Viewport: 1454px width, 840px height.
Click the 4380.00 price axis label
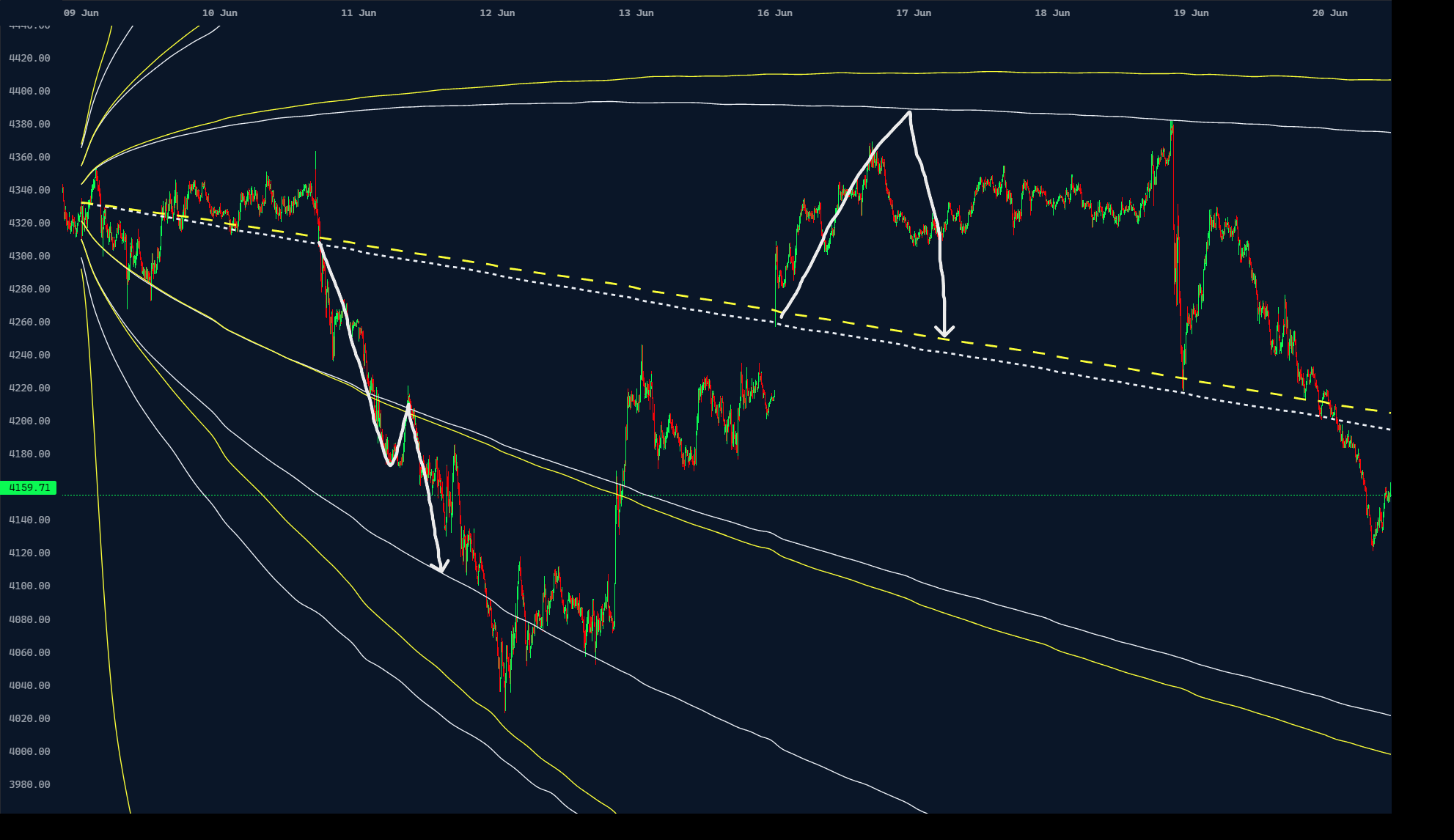(29, 124)
